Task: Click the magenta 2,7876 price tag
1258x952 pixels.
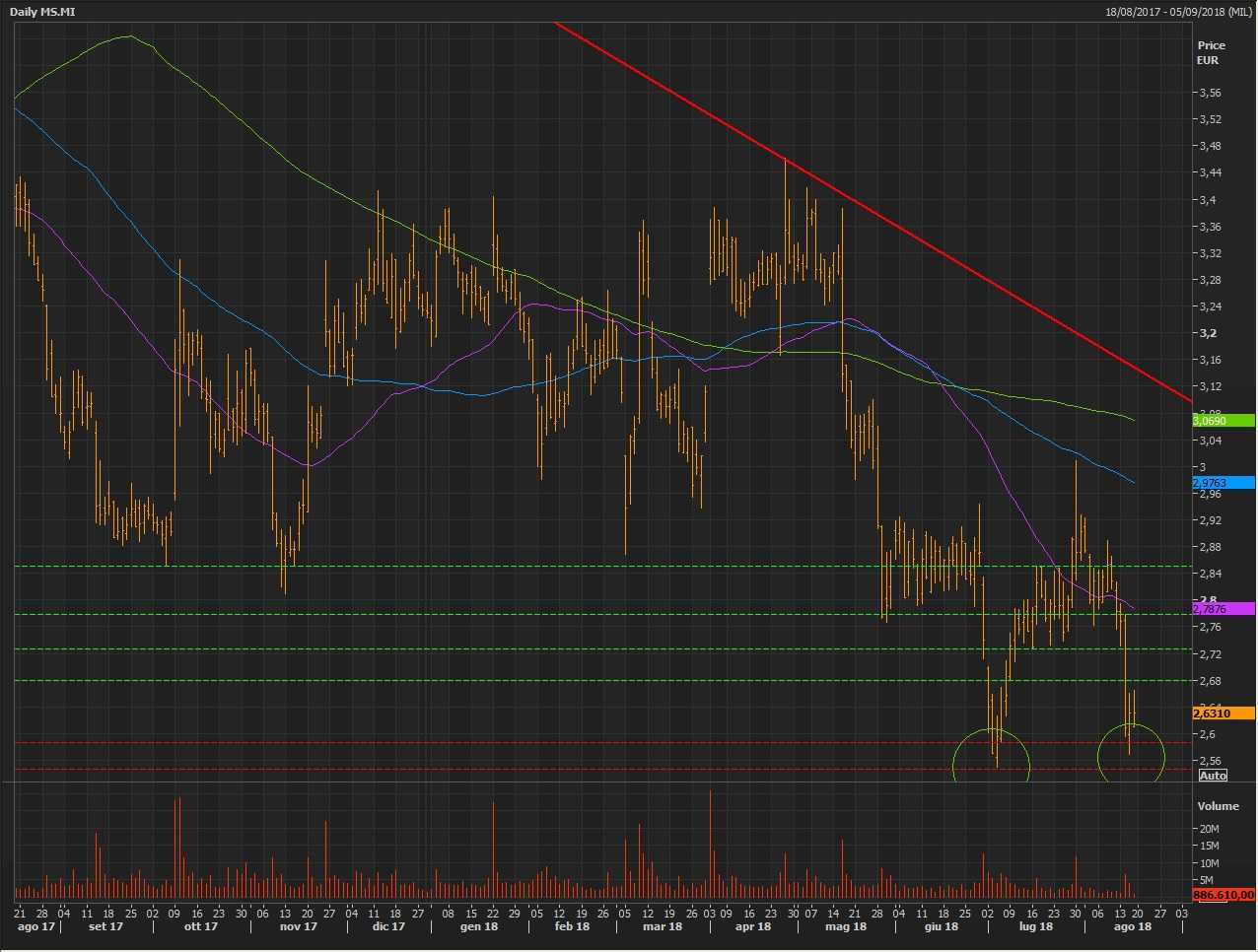Action: click(1223, 609)
